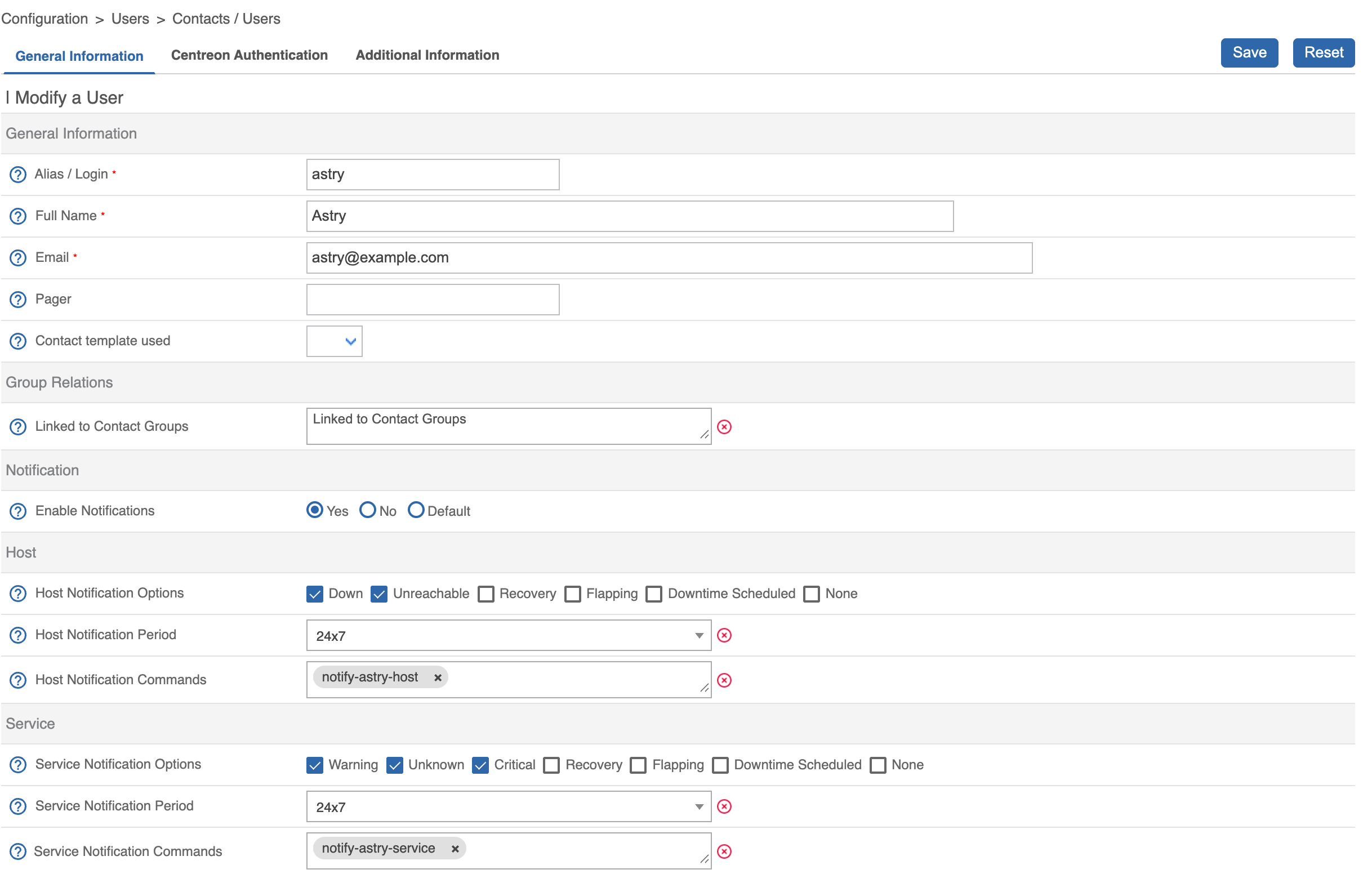Select No for Enable Notifications
1372x874 pixels.
(367, 509)
